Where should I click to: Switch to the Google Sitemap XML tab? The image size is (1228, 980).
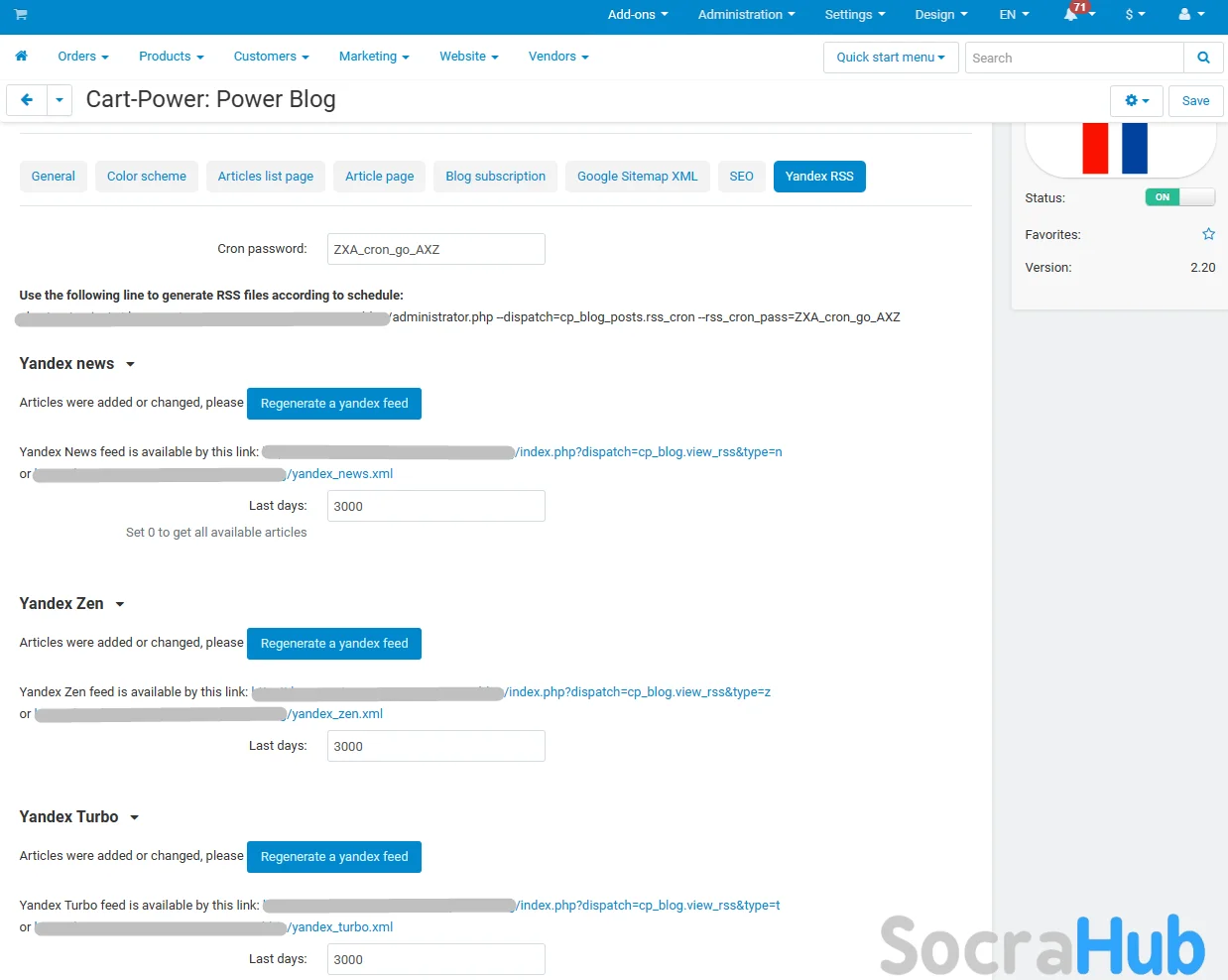[x=638, y=177]
